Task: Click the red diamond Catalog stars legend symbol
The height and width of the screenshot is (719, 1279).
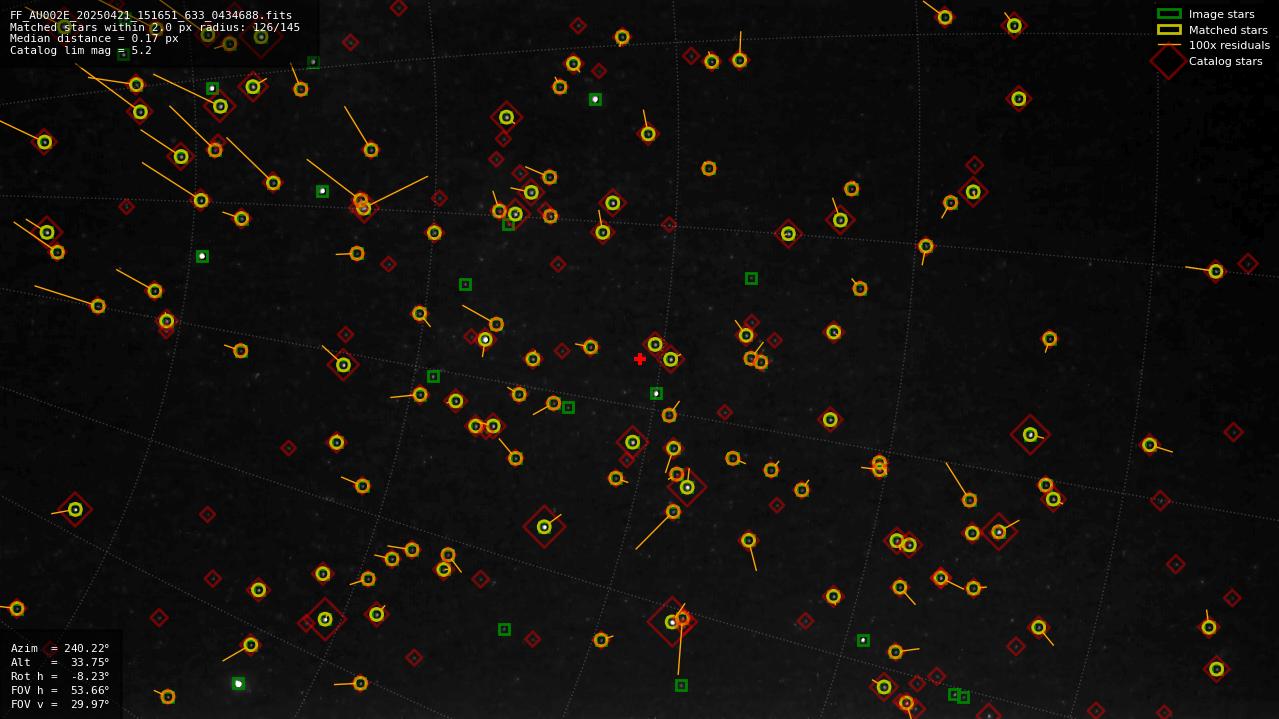Action: tap(1168, 61)
